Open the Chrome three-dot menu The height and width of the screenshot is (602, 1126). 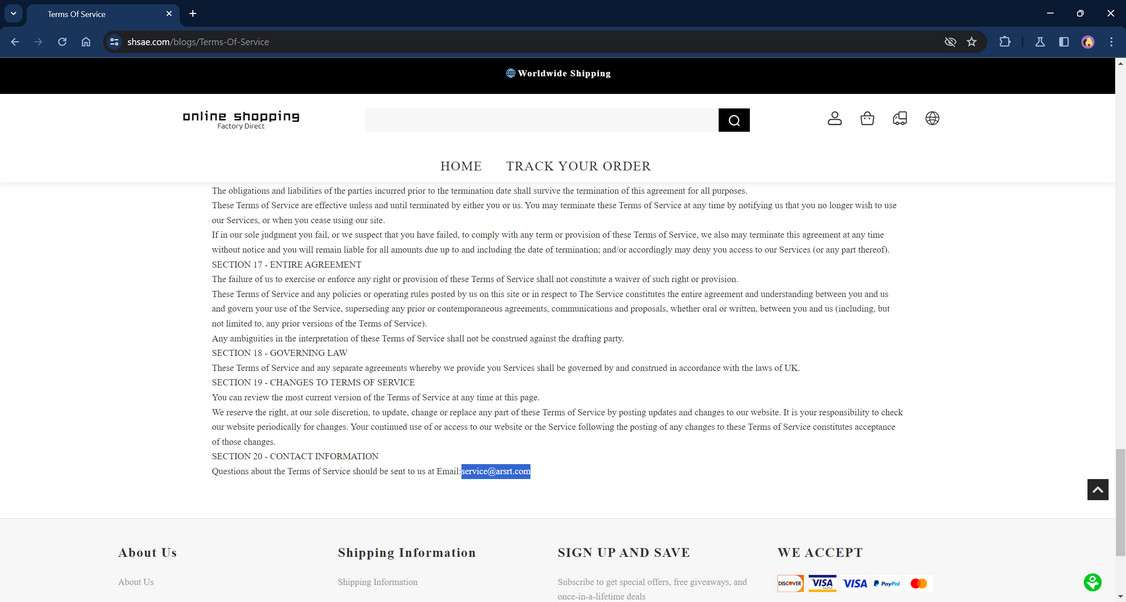[1111, 42]
